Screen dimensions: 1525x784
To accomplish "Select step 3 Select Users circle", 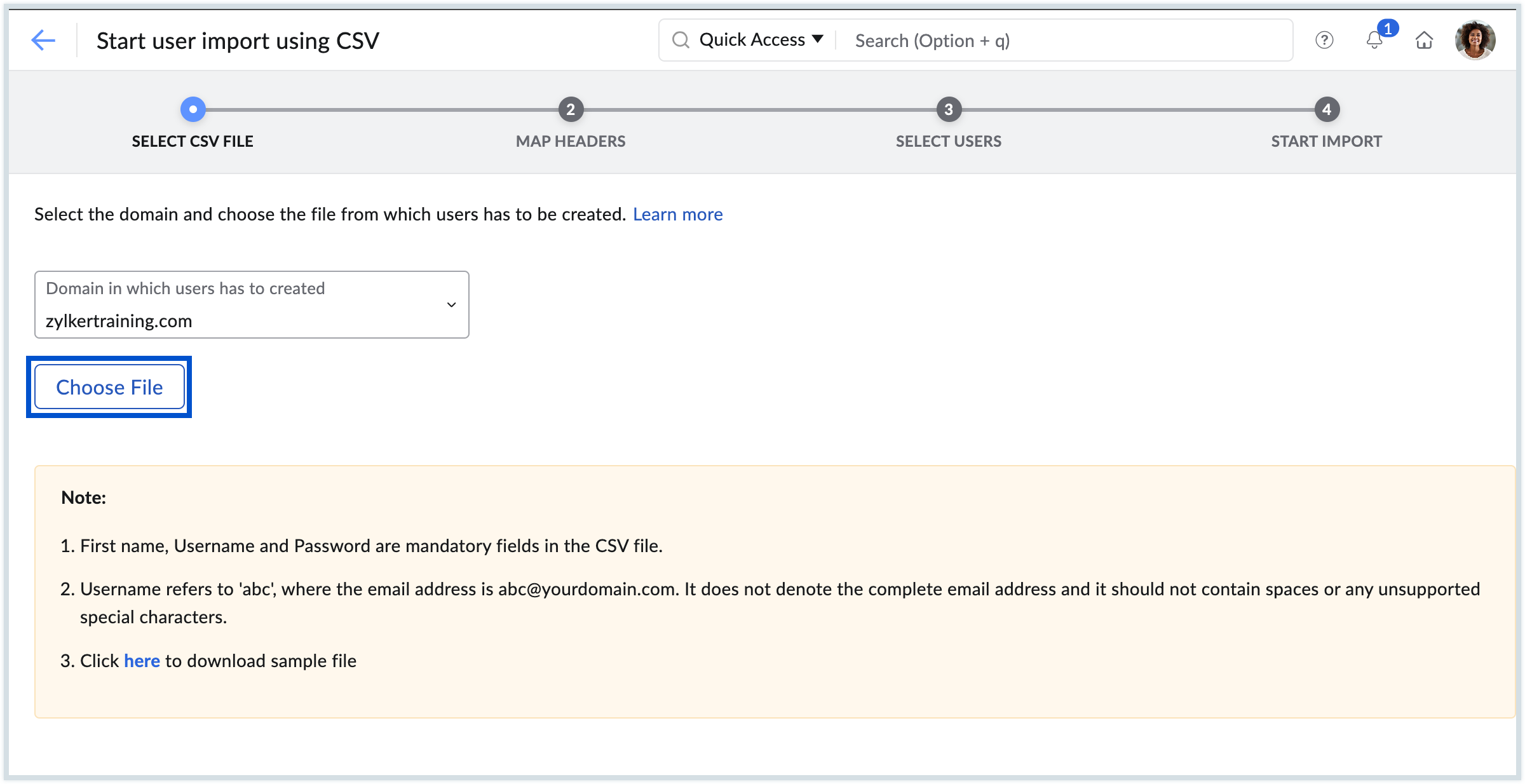I will (949, 109).
